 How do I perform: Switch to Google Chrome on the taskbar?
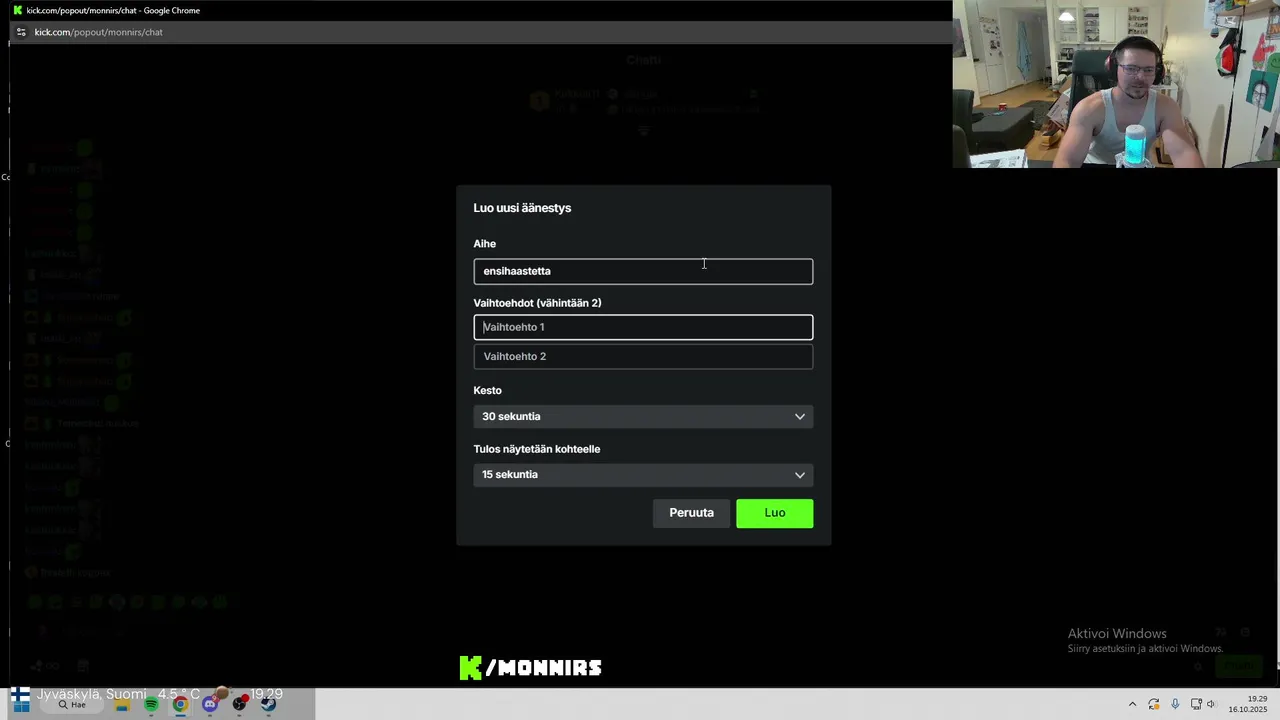pyautogui.click(x=180, y=704)
